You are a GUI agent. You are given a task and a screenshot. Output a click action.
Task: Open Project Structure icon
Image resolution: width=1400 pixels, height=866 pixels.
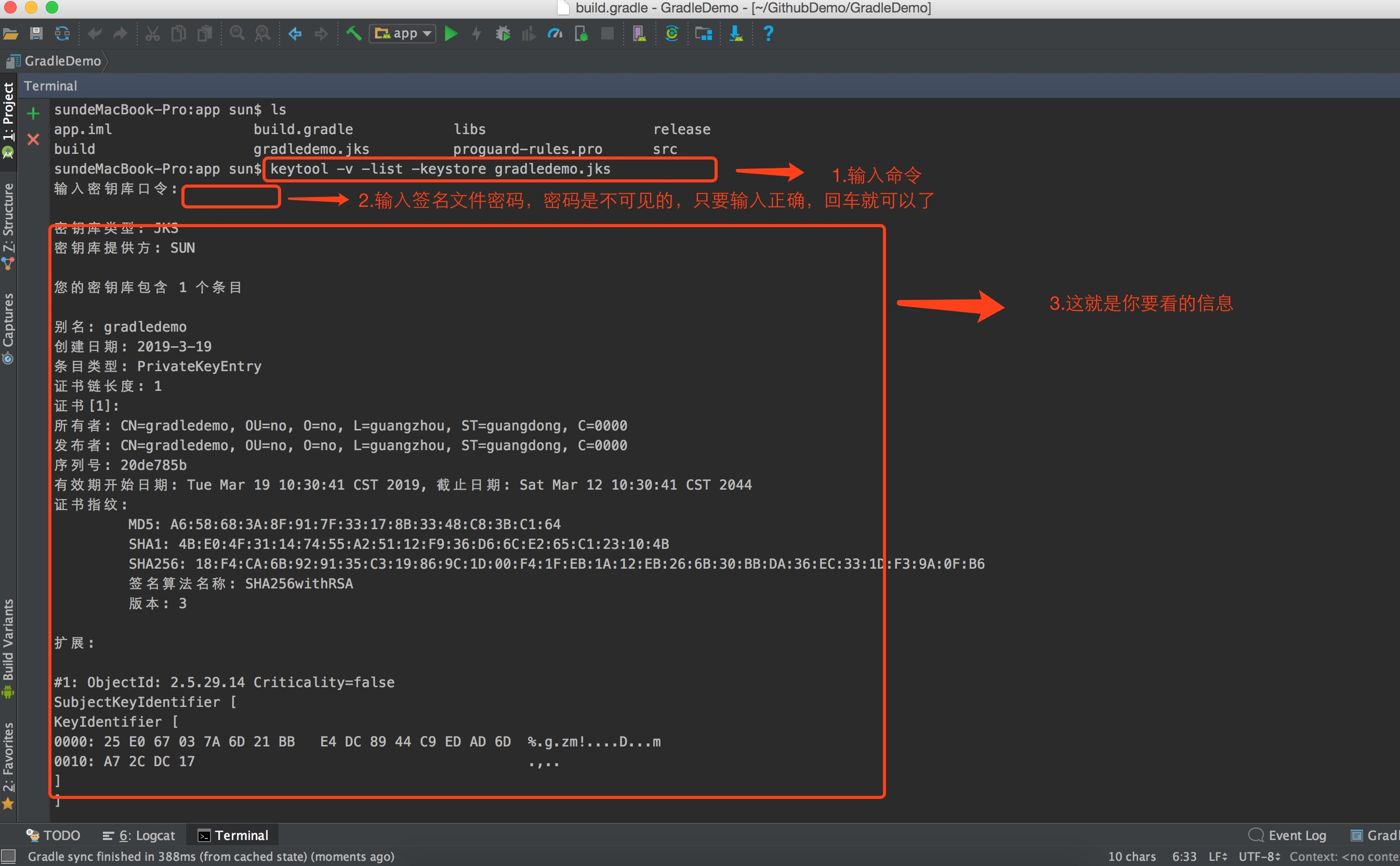click(x=704, y=34)
